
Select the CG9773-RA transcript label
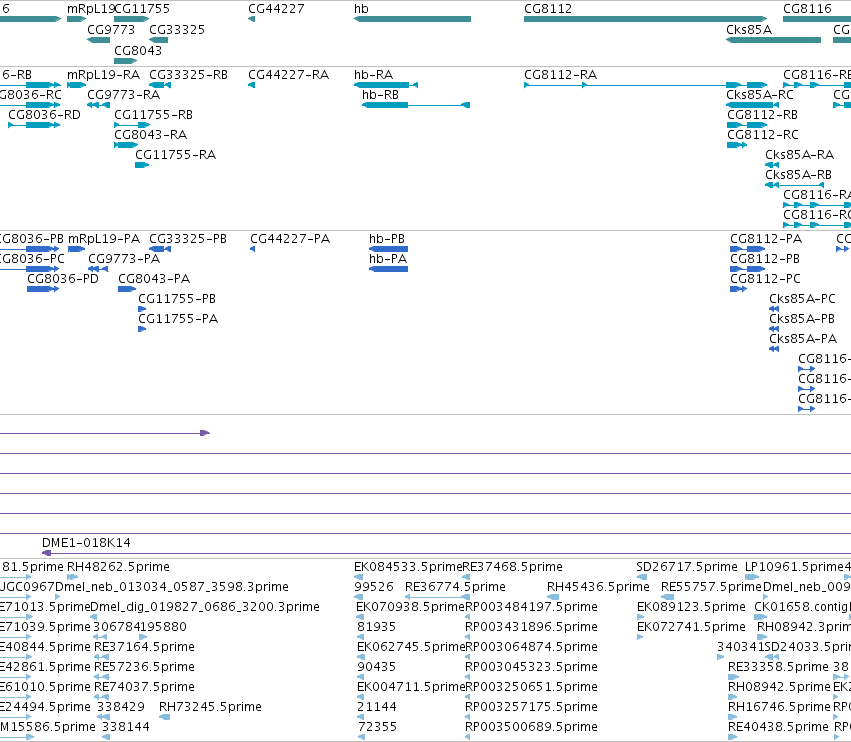[124, 95]
